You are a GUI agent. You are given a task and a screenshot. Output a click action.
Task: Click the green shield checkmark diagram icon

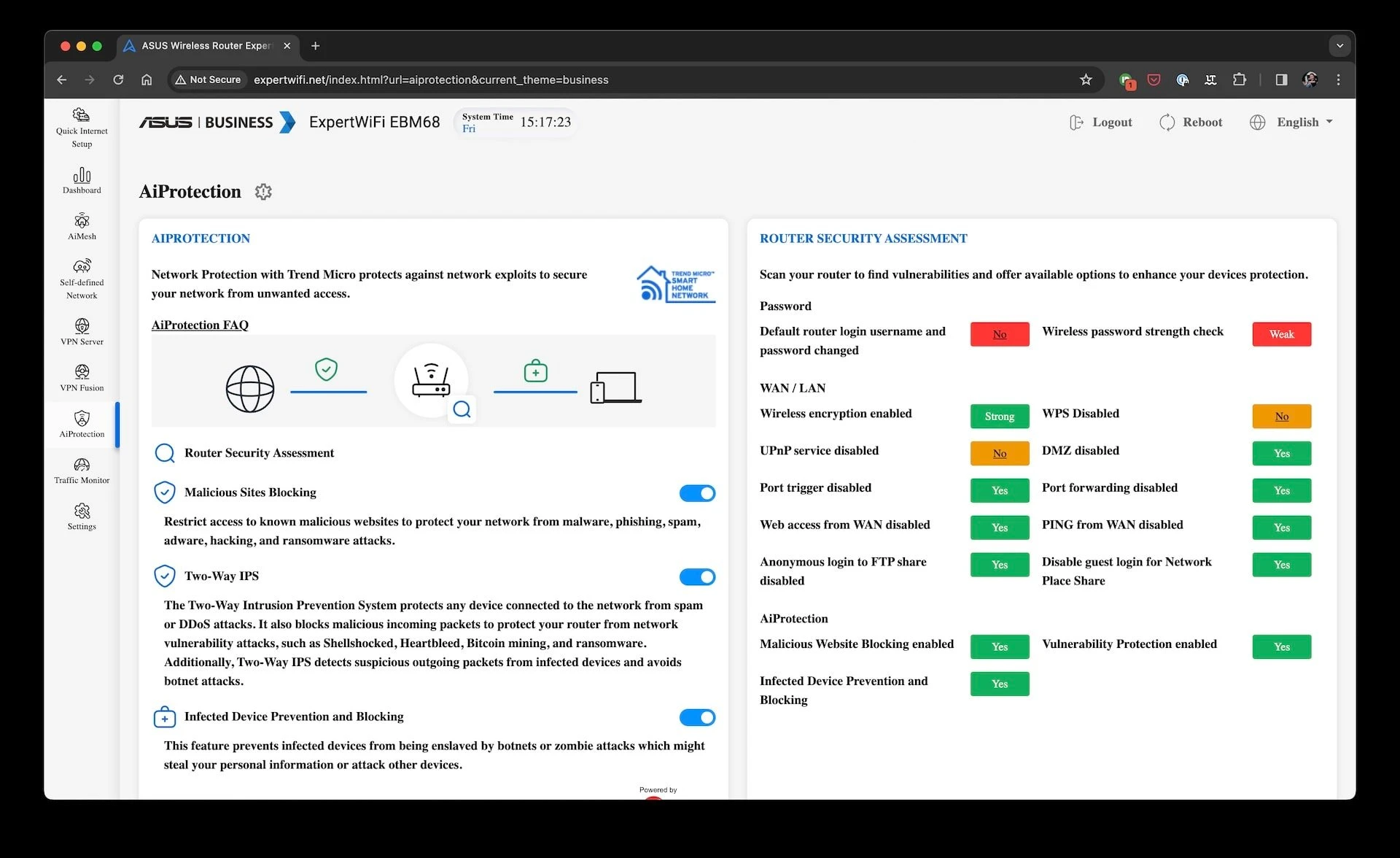326,369
